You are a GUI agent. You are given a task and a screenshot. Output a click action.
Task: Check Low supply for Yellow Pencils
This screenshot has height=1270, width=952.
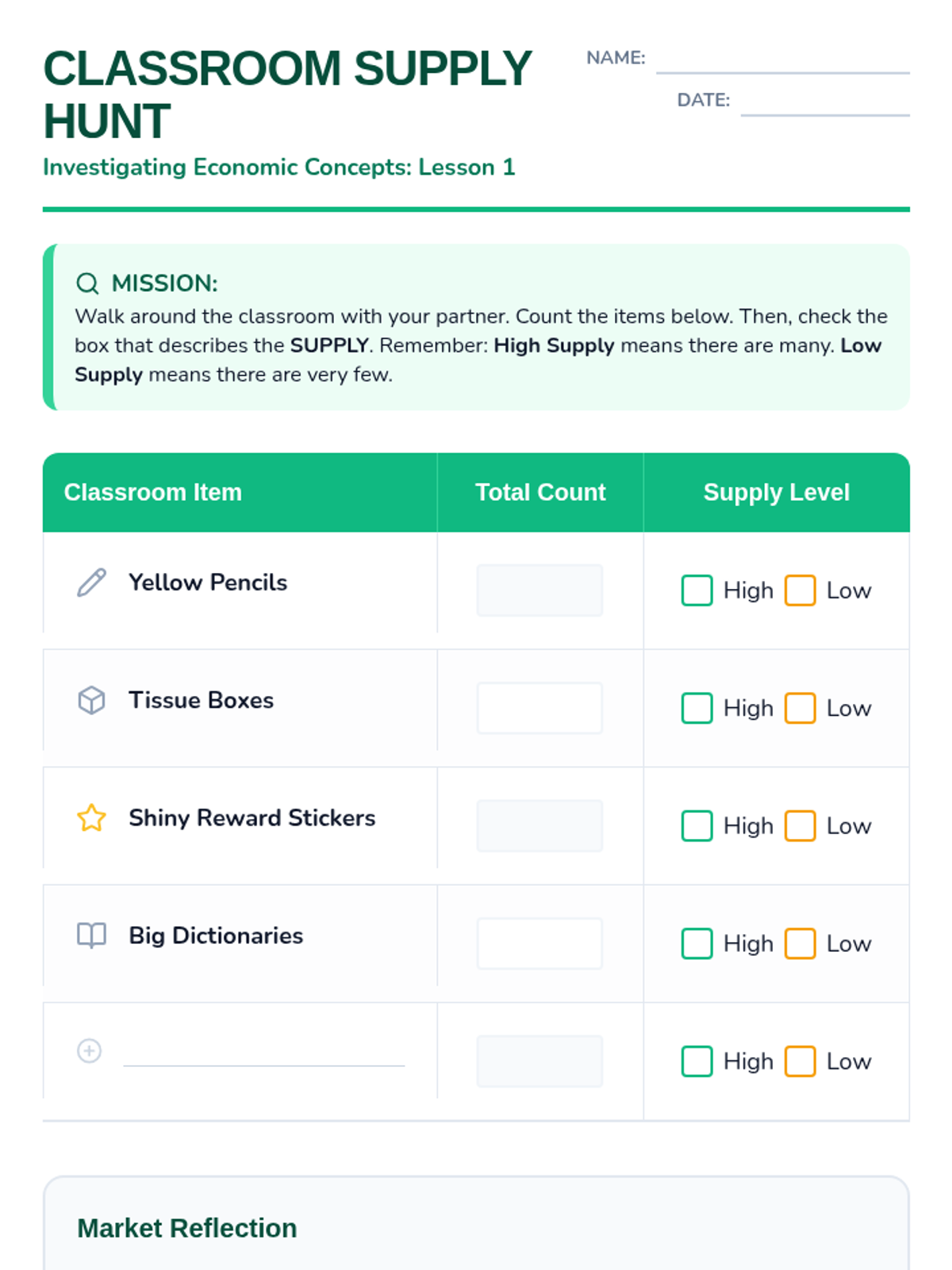coord(800,591)
